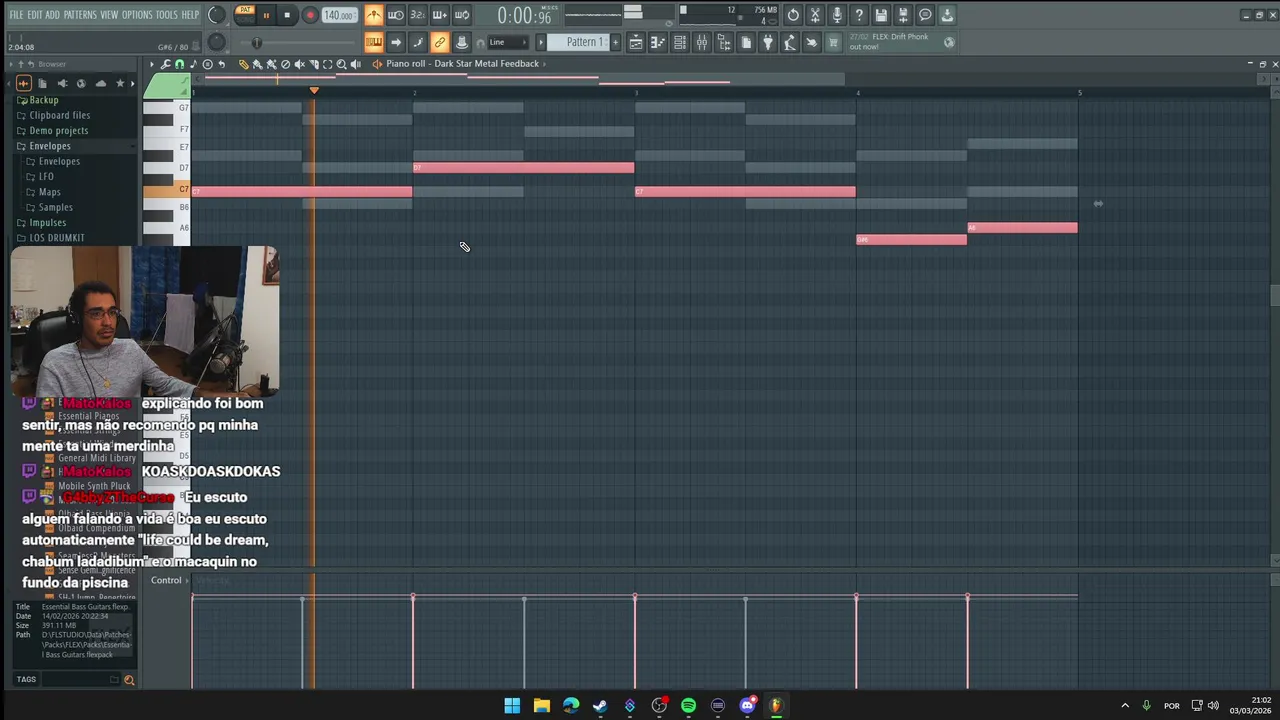Open the Pattern 1 selector
1280x720 pixels.
[x=578, y=42]
